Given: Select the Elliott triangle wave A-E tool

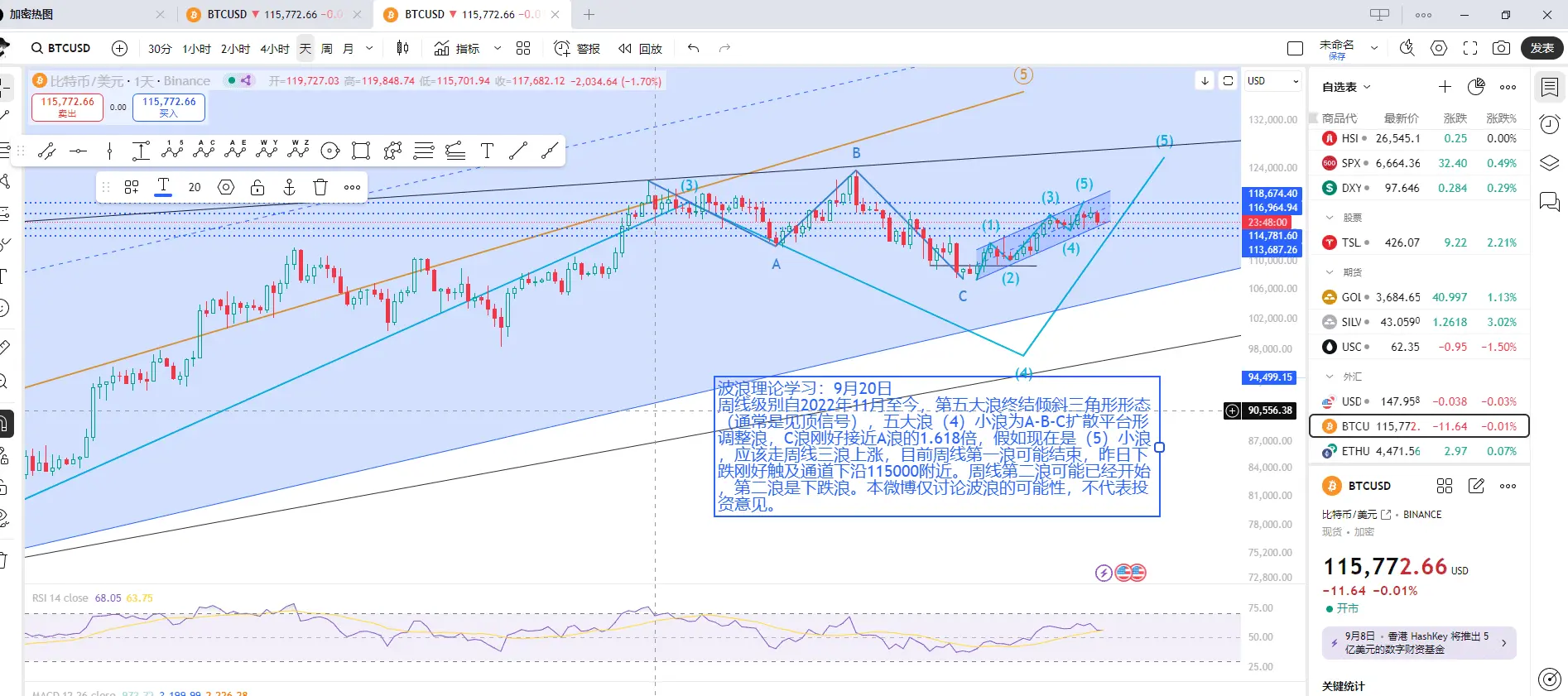Looking at the screenshot, I should pyautogui.click(x=235, y=150).
